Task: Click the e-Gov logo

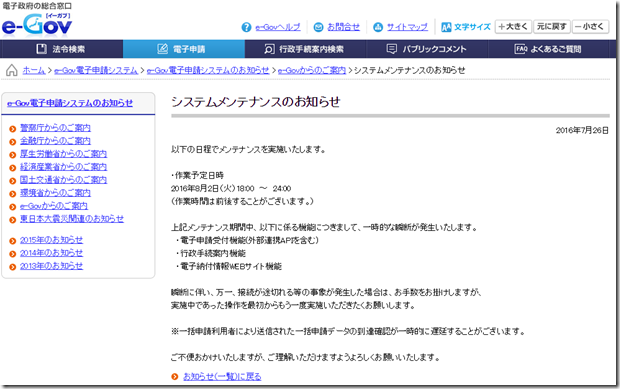Action: tap(37, 25)
